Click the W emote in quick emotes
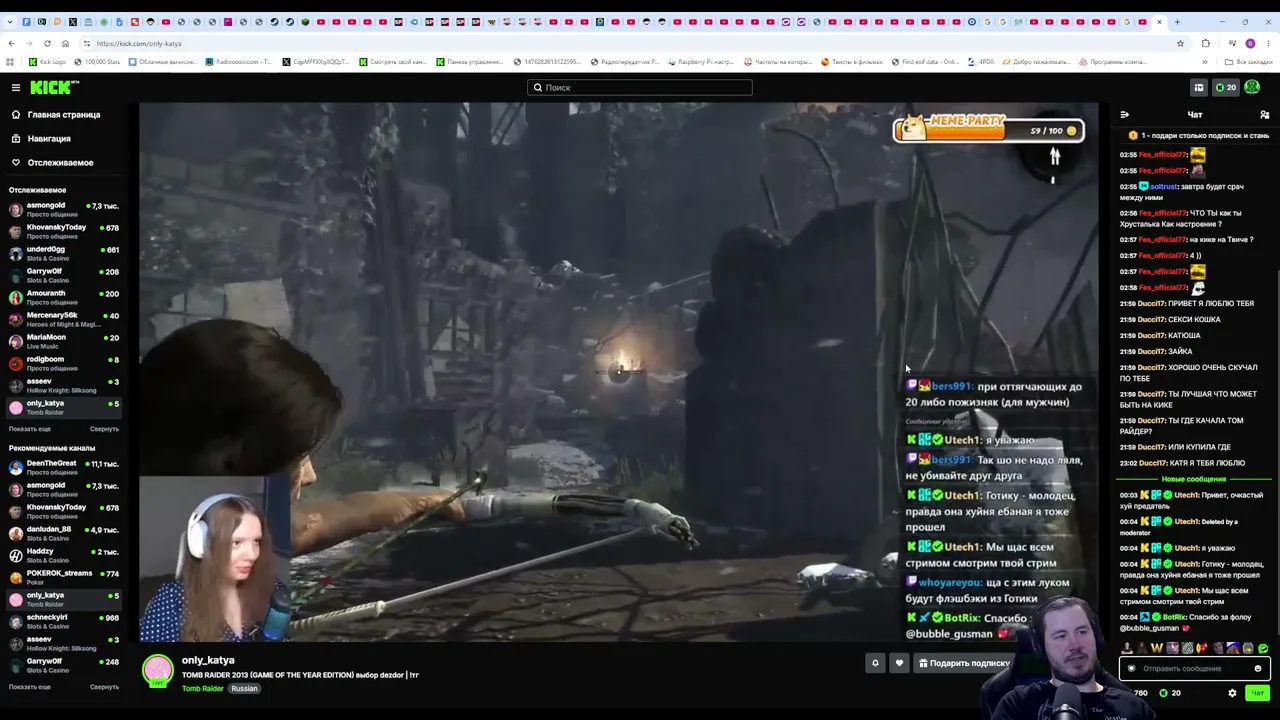The height and width of the screenshot is (720, 1280). tap(1157, 649)
